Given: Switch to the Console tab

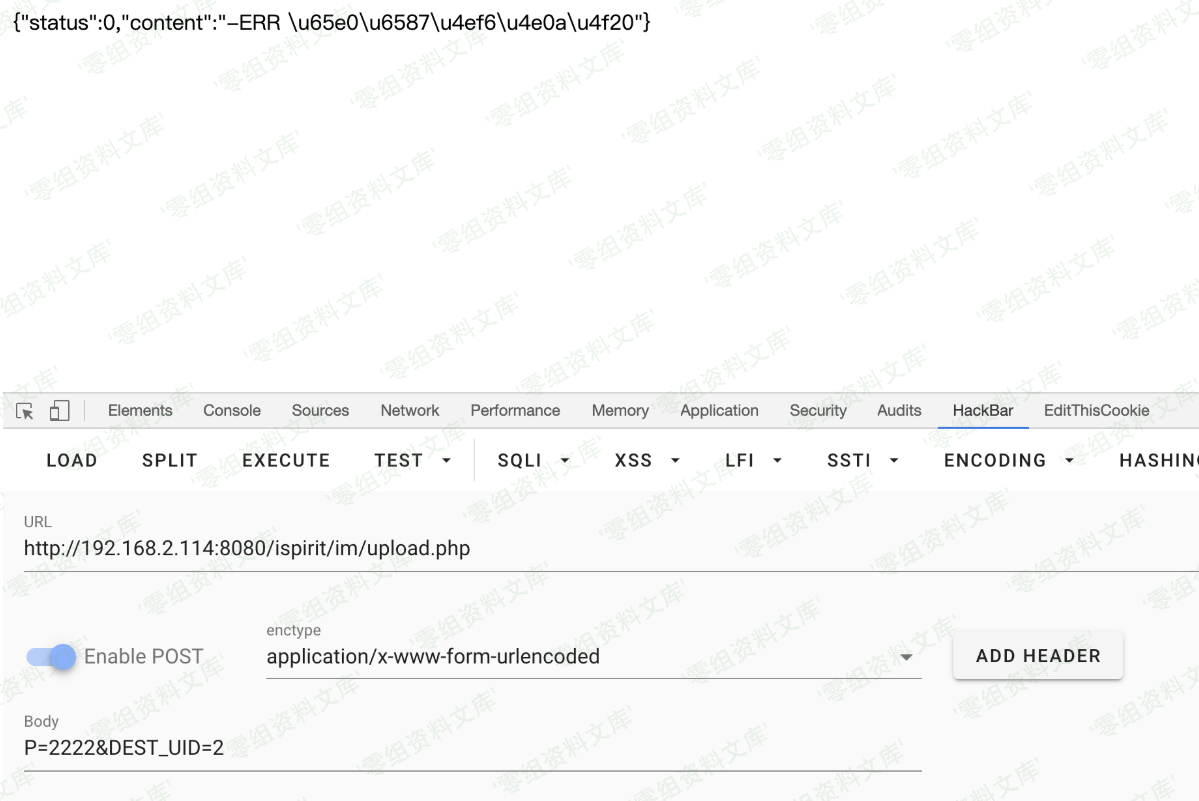Looking at the screenshot, I should 232,410.
